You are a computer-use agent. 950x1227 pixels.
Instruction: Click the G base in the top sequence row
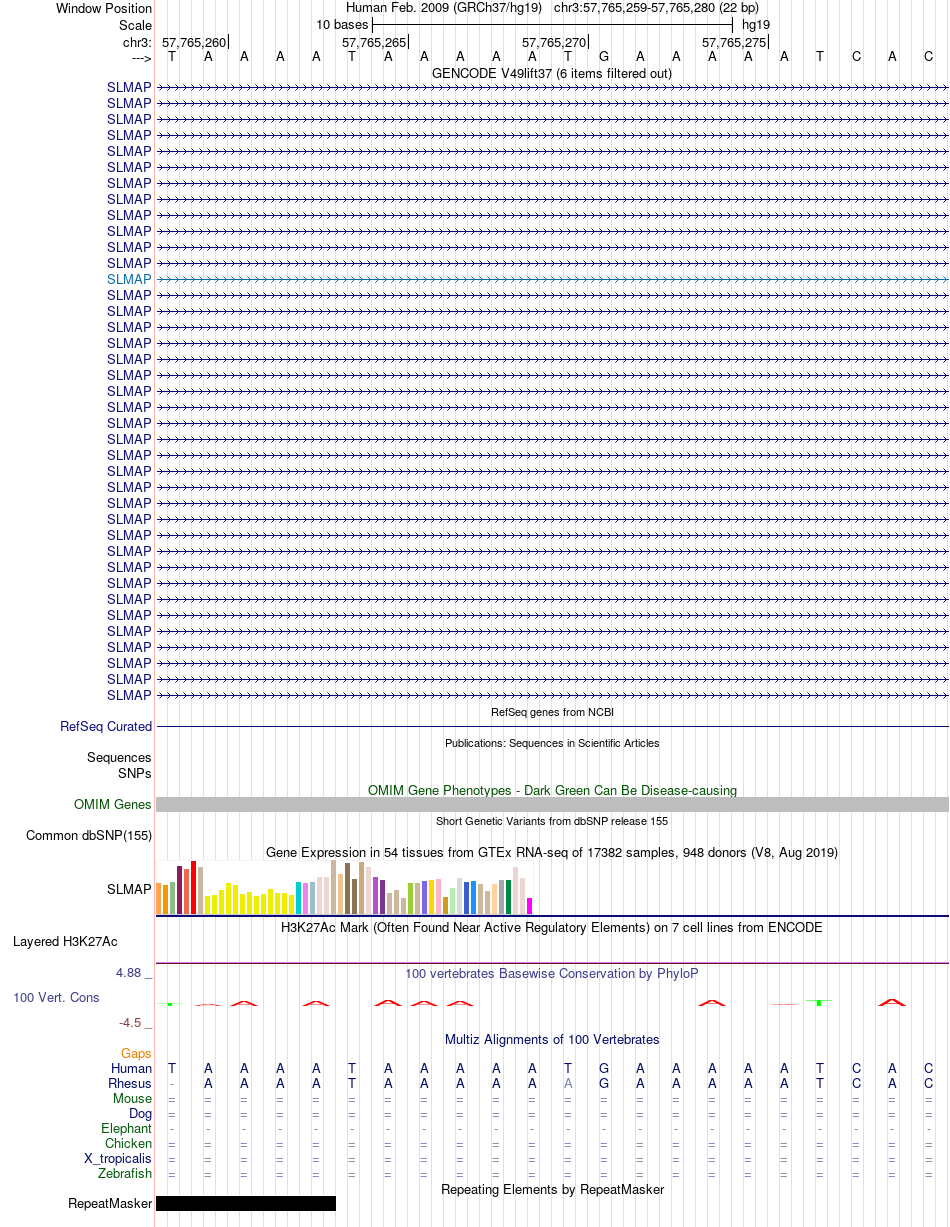(604, 57)
